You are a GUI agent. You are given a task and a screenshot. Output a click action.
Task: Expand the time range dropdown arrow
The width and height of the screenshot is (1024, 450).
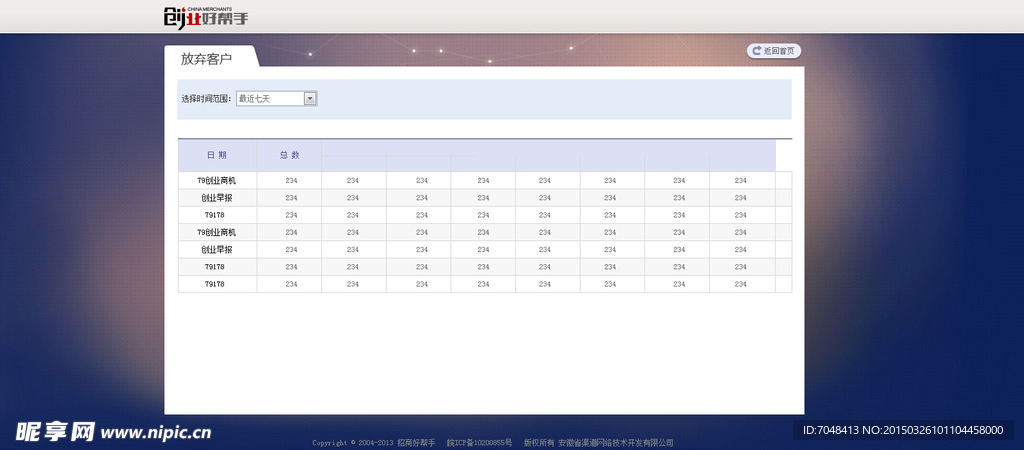310,98
